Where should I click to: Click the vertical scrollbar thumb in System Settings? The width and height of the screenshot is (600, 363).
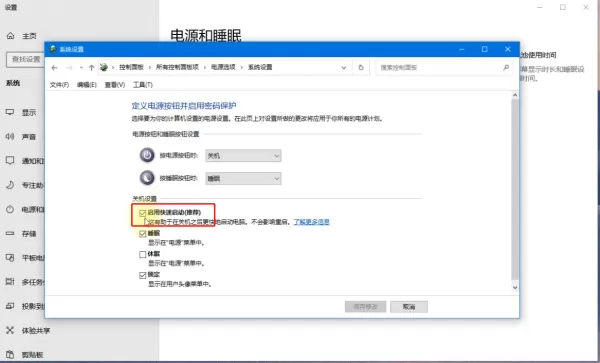[x=515, y=189]
